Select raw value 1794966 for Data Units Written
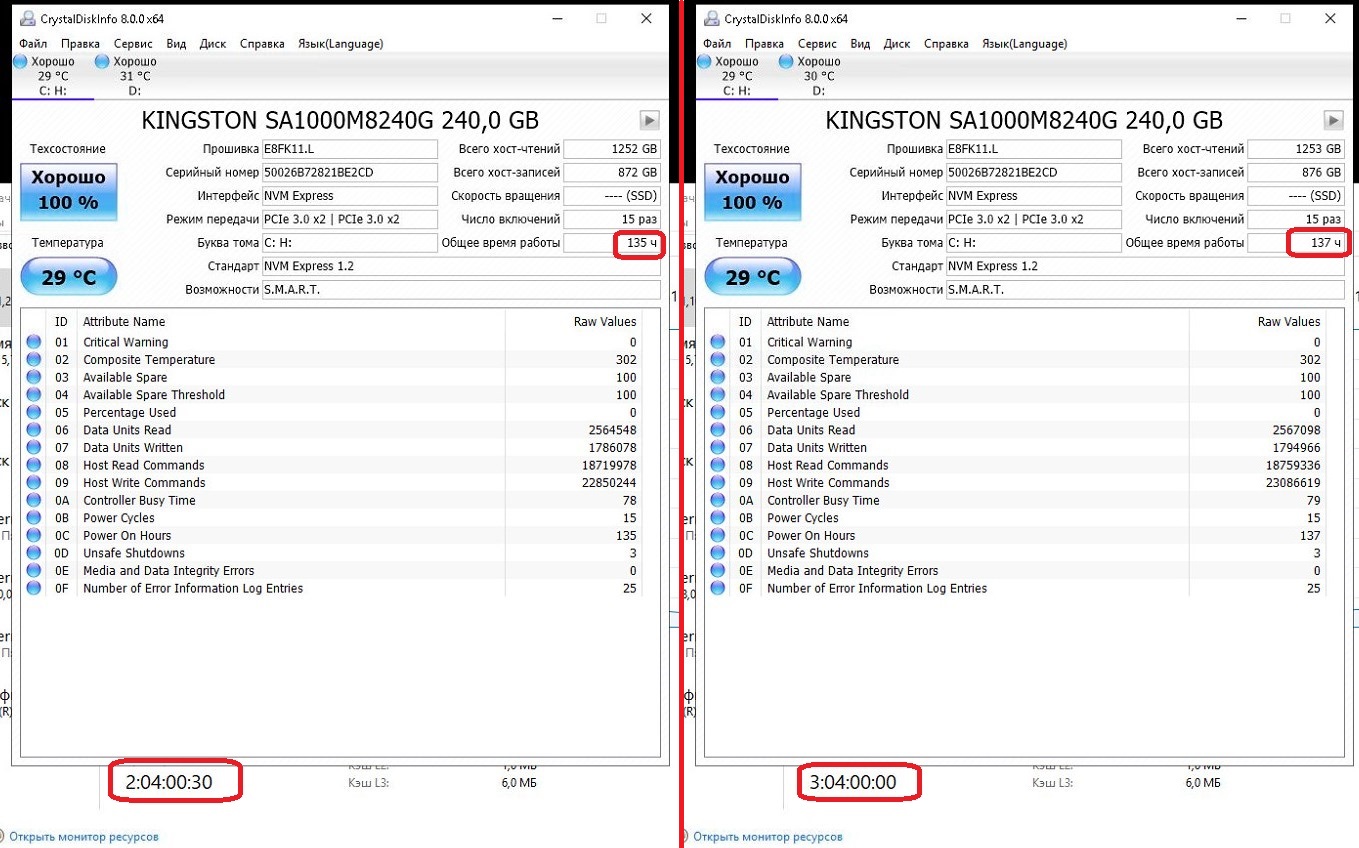The image size is (1359, 848). pyautogui.click(x=1296, y=448)
